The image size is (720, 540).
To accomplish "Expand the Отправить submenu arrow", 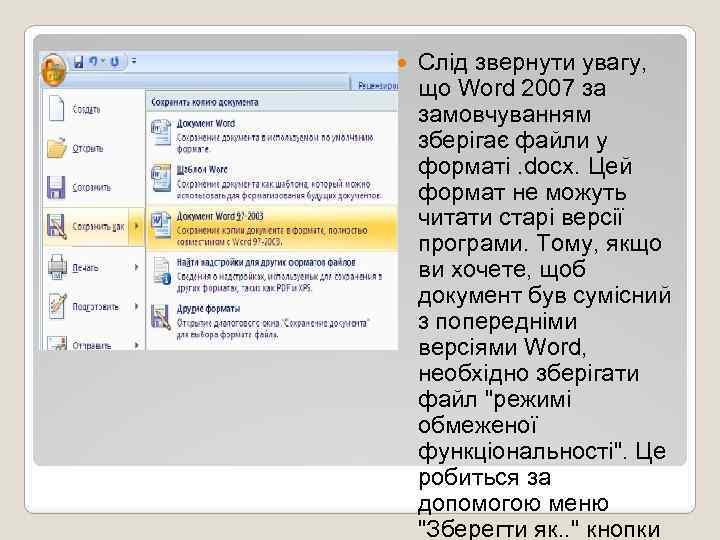I will tap(136, 345).
